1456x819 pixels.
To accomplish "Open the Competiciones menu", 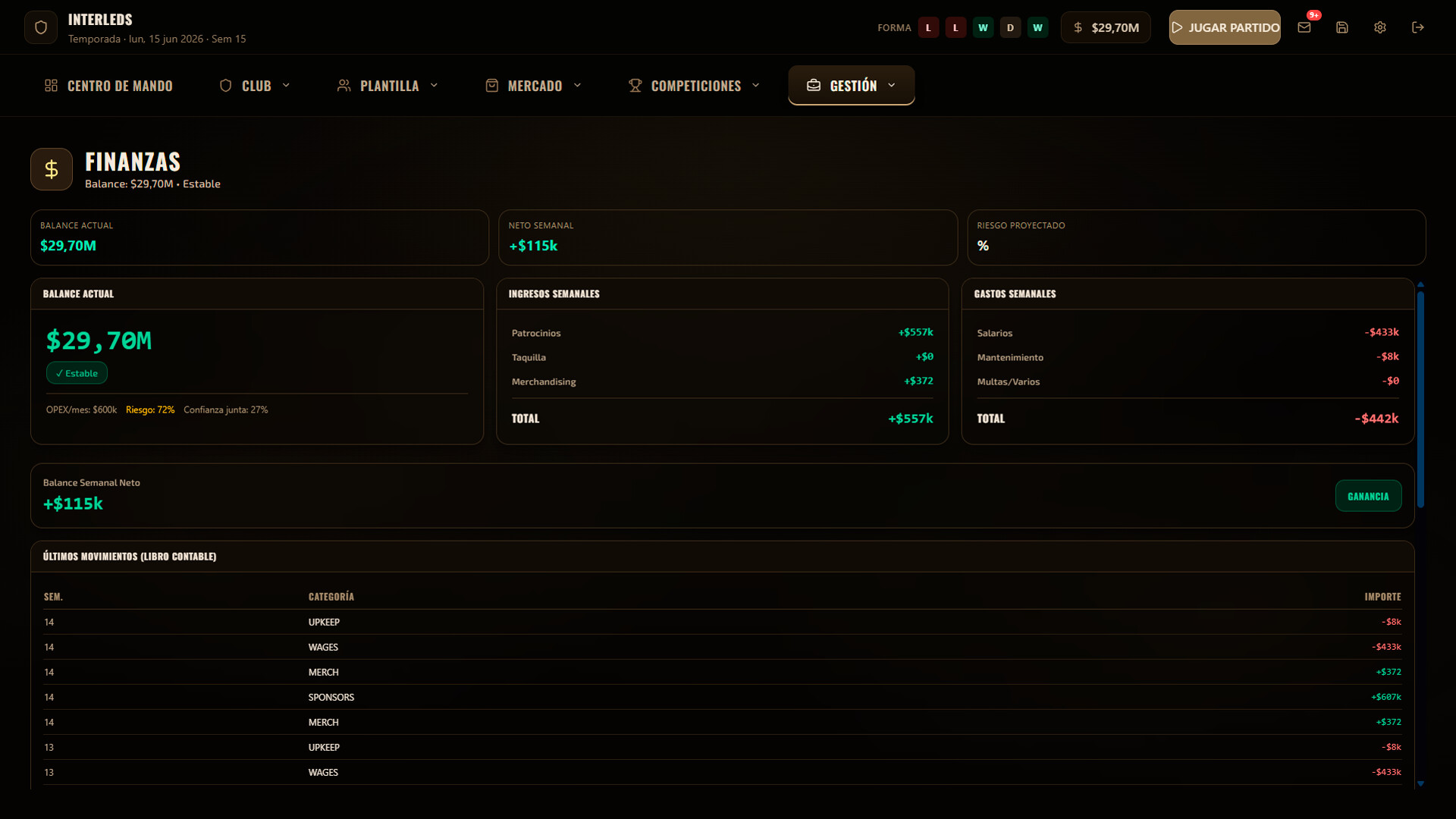I will coord(695,86).
